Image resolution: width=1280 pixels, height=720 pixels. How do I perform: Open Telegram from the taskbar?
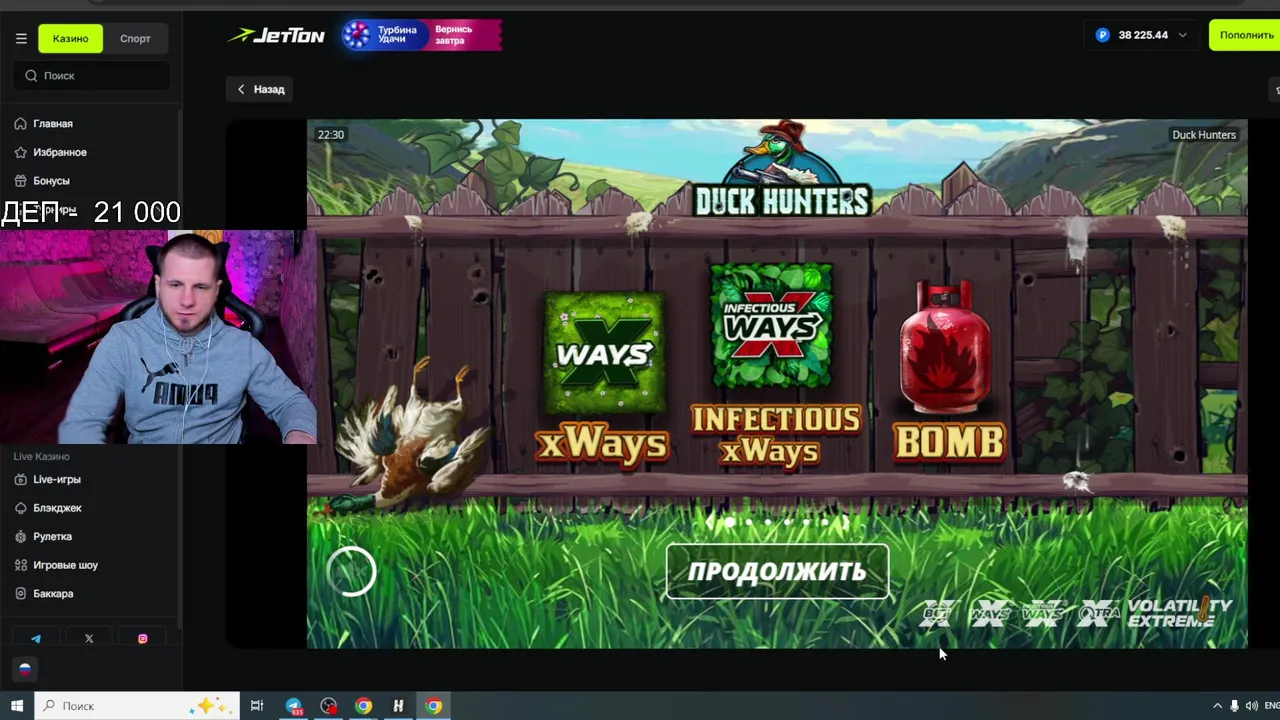point(294,706)
